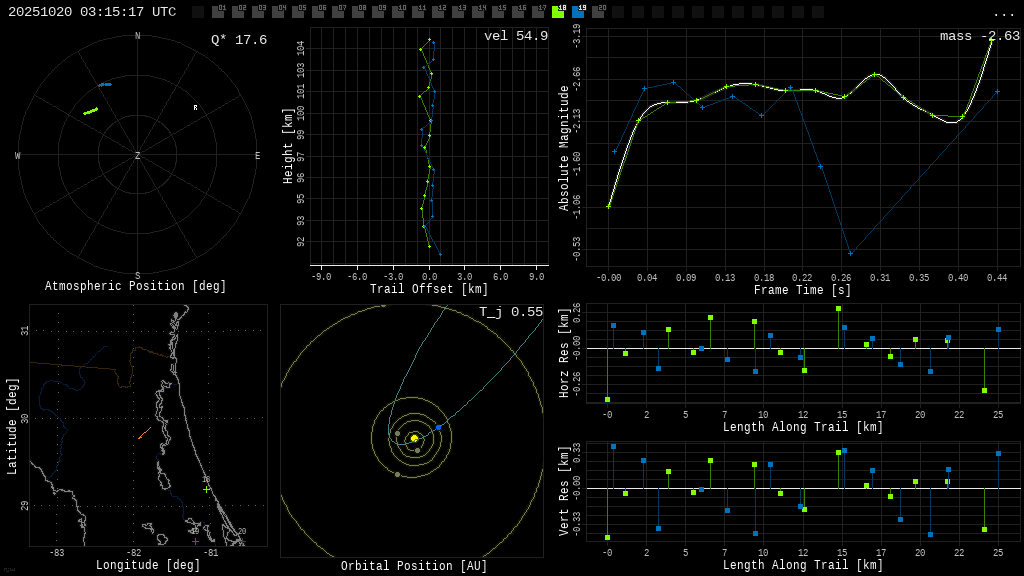Click the radiant R marker in sky plot
Viewport: 1024px width, 576px height.
pos(196,108)
